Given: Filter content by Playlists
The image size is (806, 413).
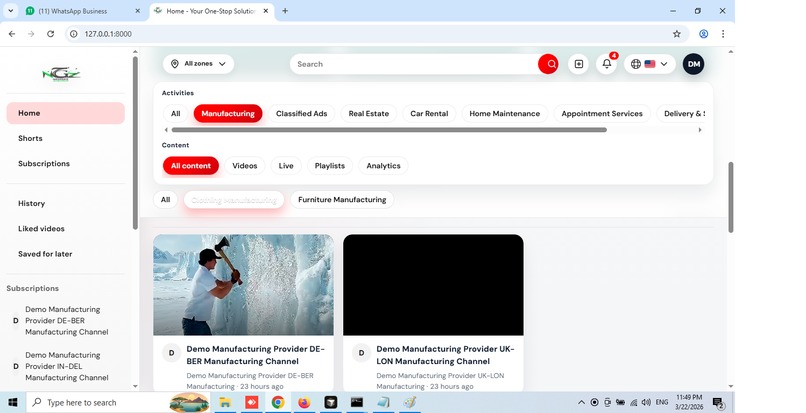Looking at the screenshot, I should [x=329, y=166].
